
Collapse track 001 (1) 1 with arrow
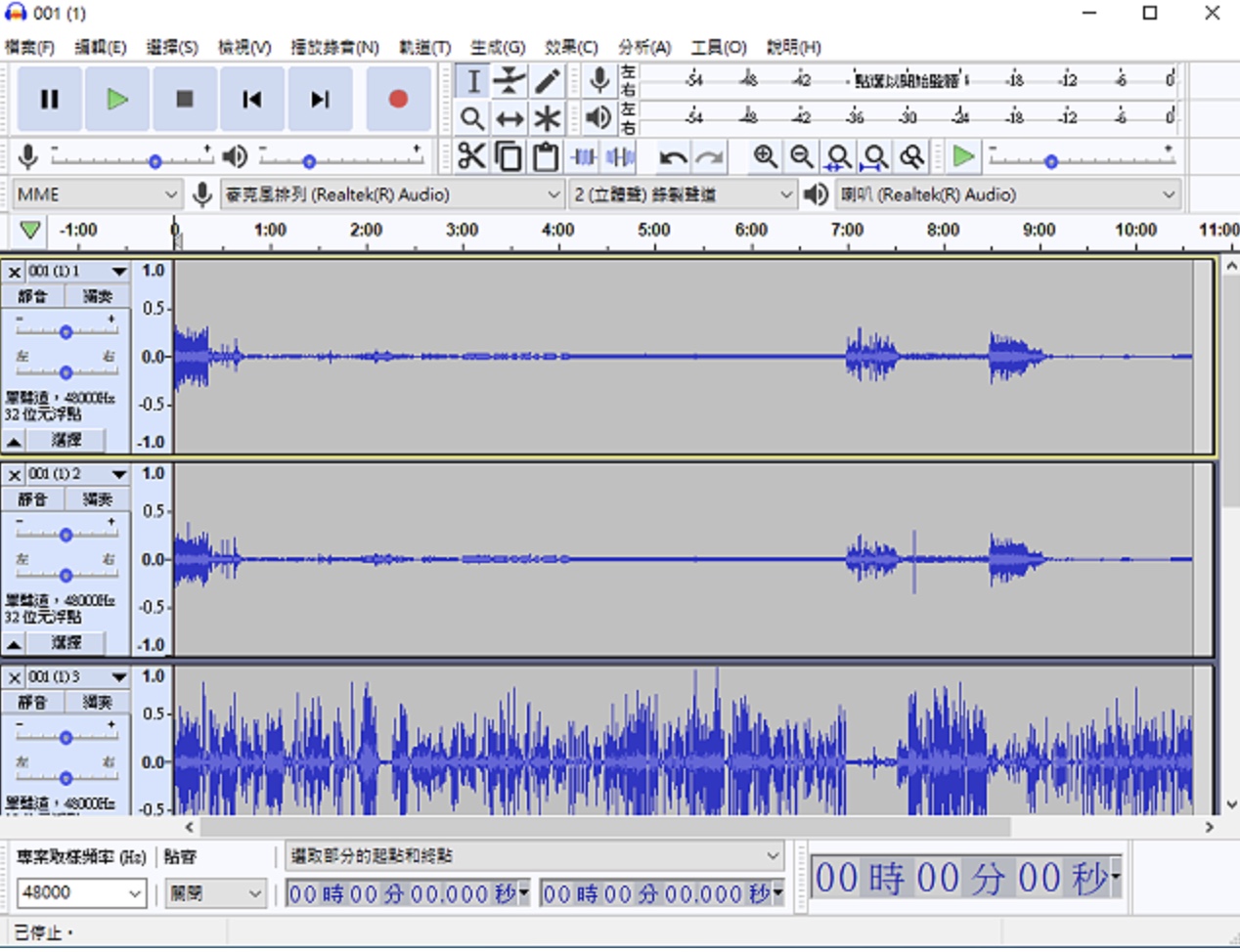click(x=14, y=442)
